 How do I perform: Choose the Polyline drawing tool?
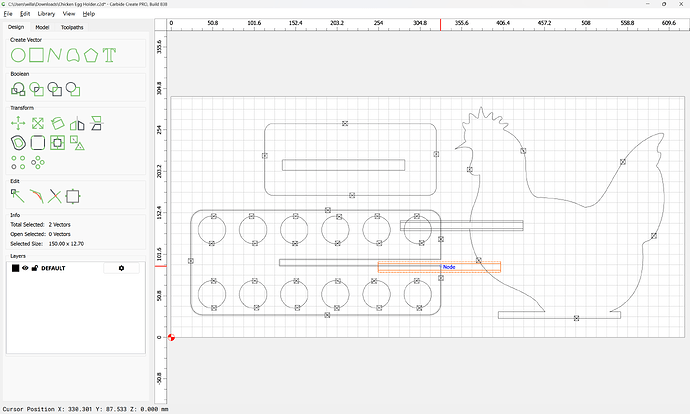56,55
